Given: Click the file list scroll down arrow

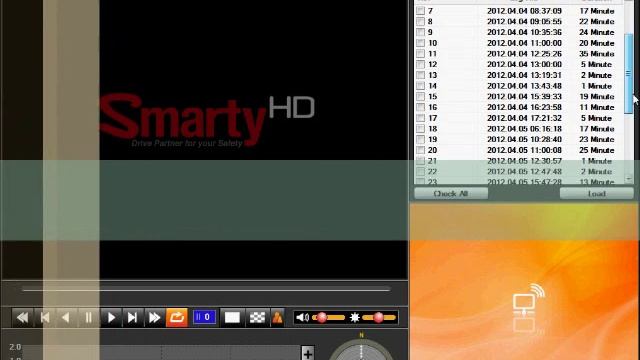Looking at the screenshot, I should tap(629, 178).
